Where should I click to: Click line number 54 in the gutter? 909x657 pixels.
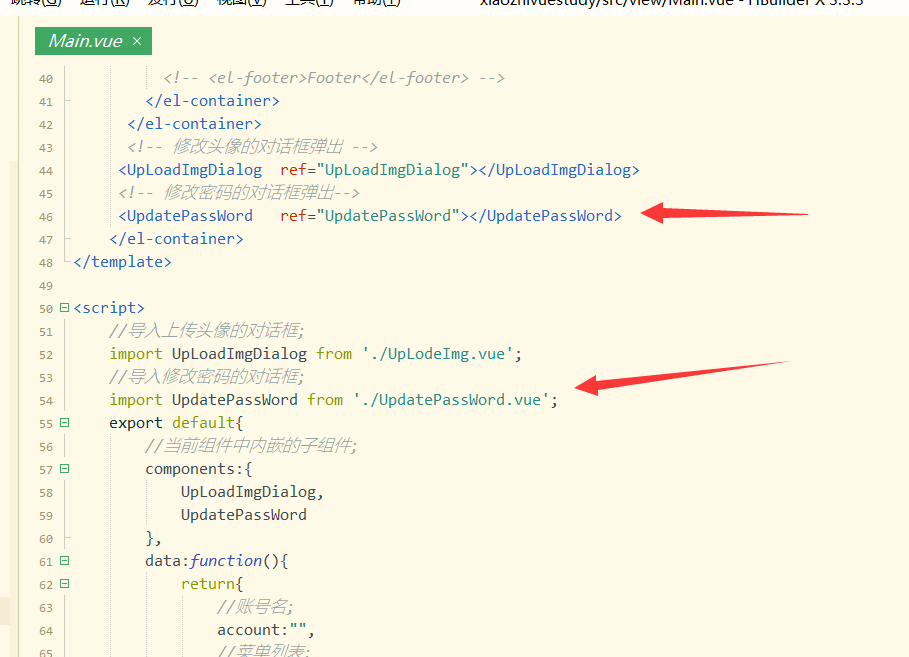[x=46, y=401]
